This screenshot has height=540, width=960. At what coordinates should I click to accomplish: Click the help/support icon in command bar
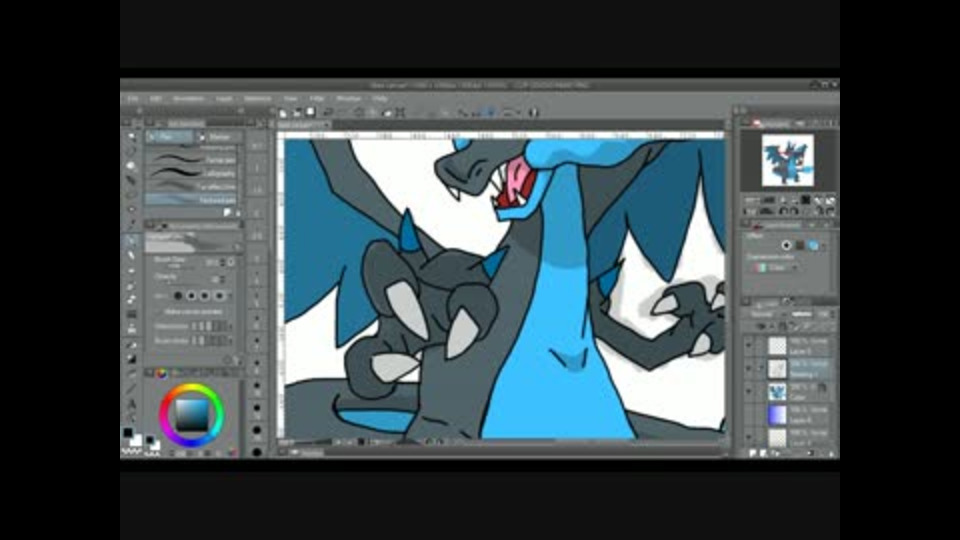click(533, 113)
